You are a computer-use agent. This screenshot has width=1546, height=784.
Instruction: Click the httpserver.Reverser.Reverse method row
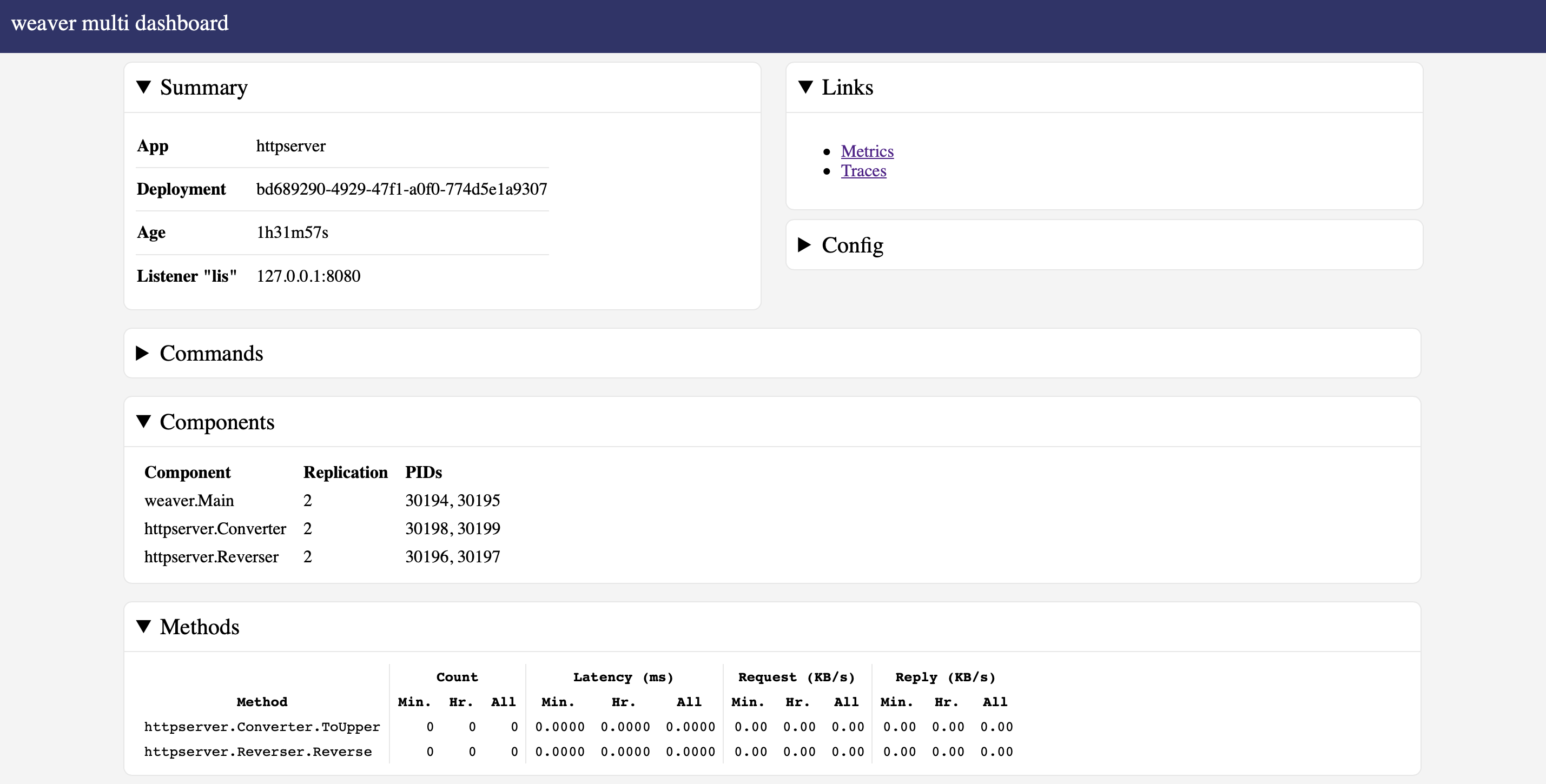pyautogui.click(x=579, y=752)
